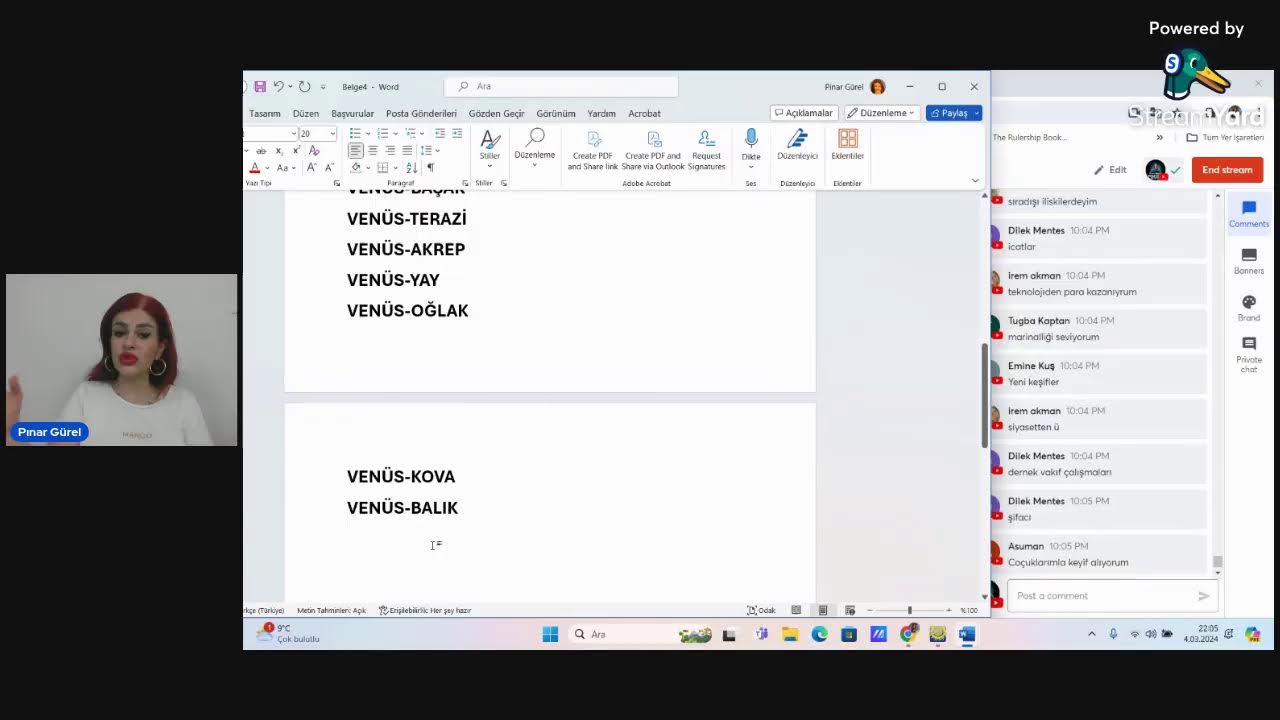Open the line spacing options
The image size is (1280, 720).
point(425,150)
